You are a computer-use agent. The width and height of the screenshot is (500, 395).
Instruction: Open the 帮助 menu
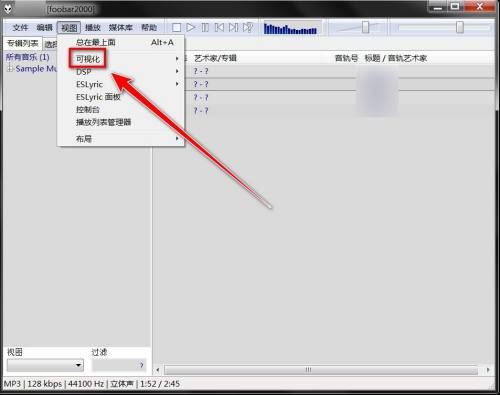pyautogui.click(x=149, y=28)
